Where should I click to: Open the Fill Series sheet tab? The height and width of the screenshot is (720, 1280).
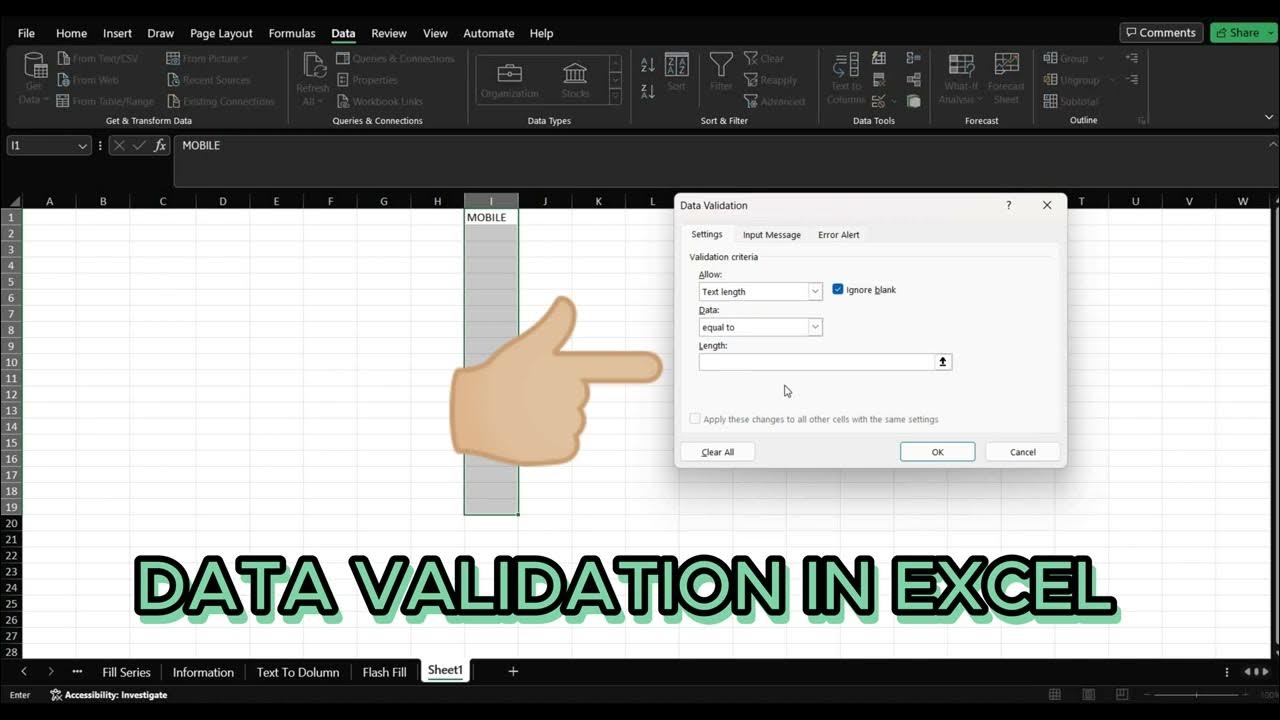tap(126, 672)
